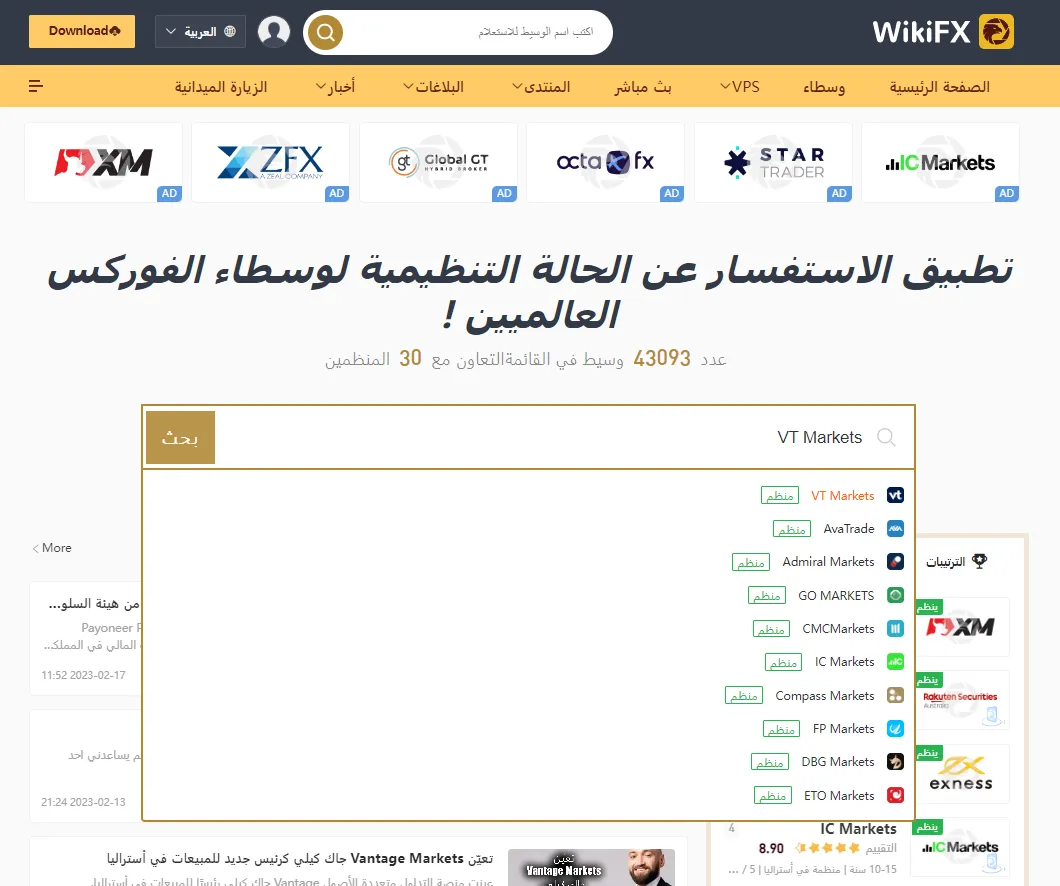Click the بحث search button

click(180, 437)
